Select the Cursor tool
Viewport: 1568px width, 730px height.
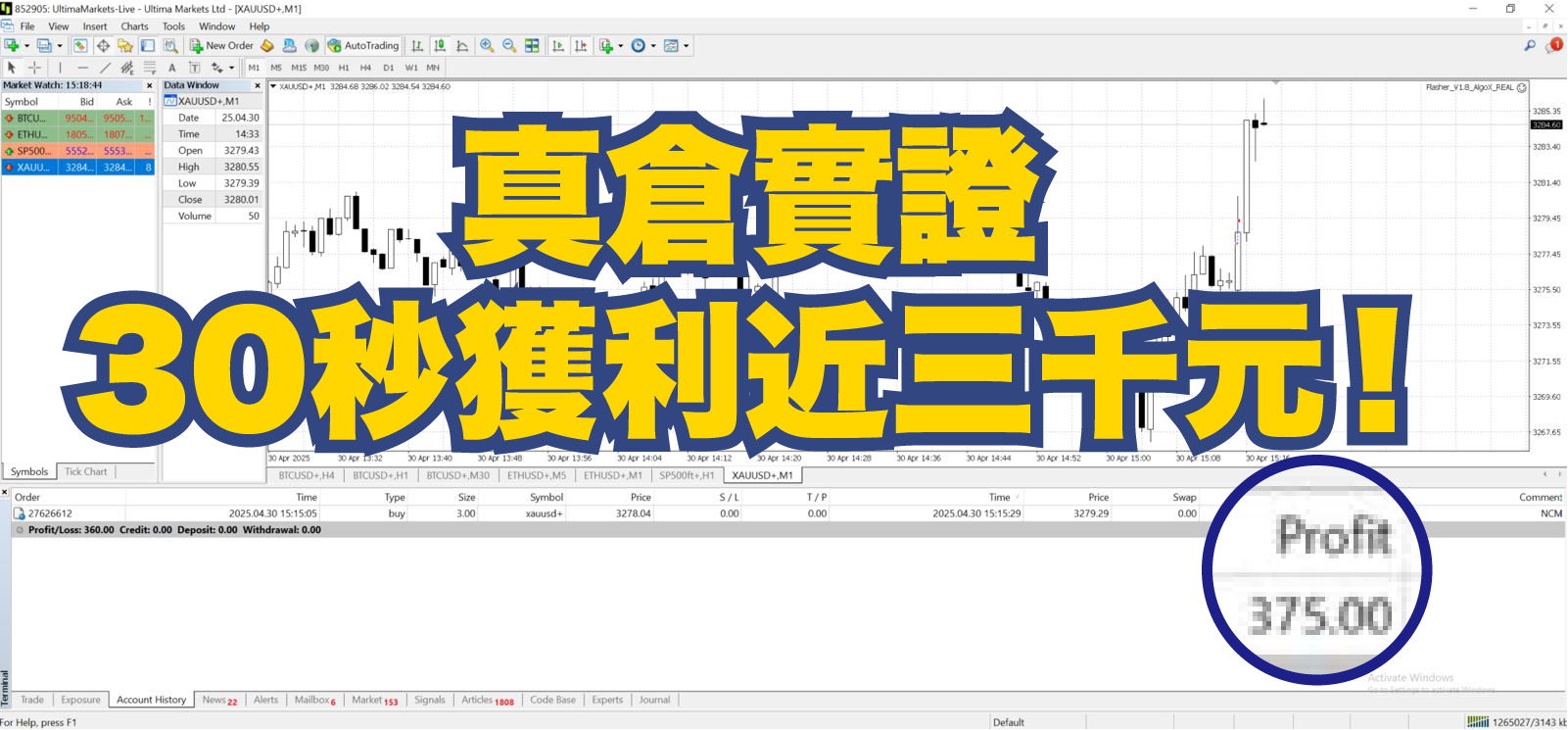(x=12, y=68)
